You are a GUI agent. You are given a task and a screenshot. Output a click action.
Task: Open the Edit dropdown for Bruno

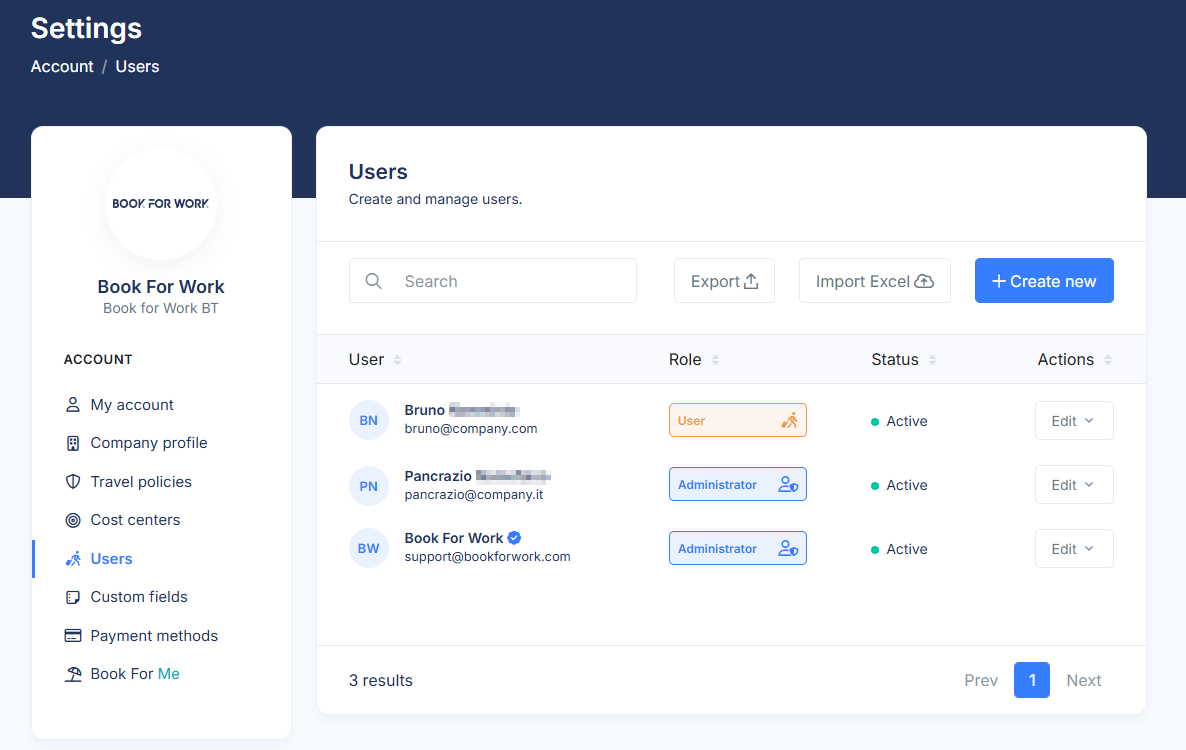[1073, 421]
